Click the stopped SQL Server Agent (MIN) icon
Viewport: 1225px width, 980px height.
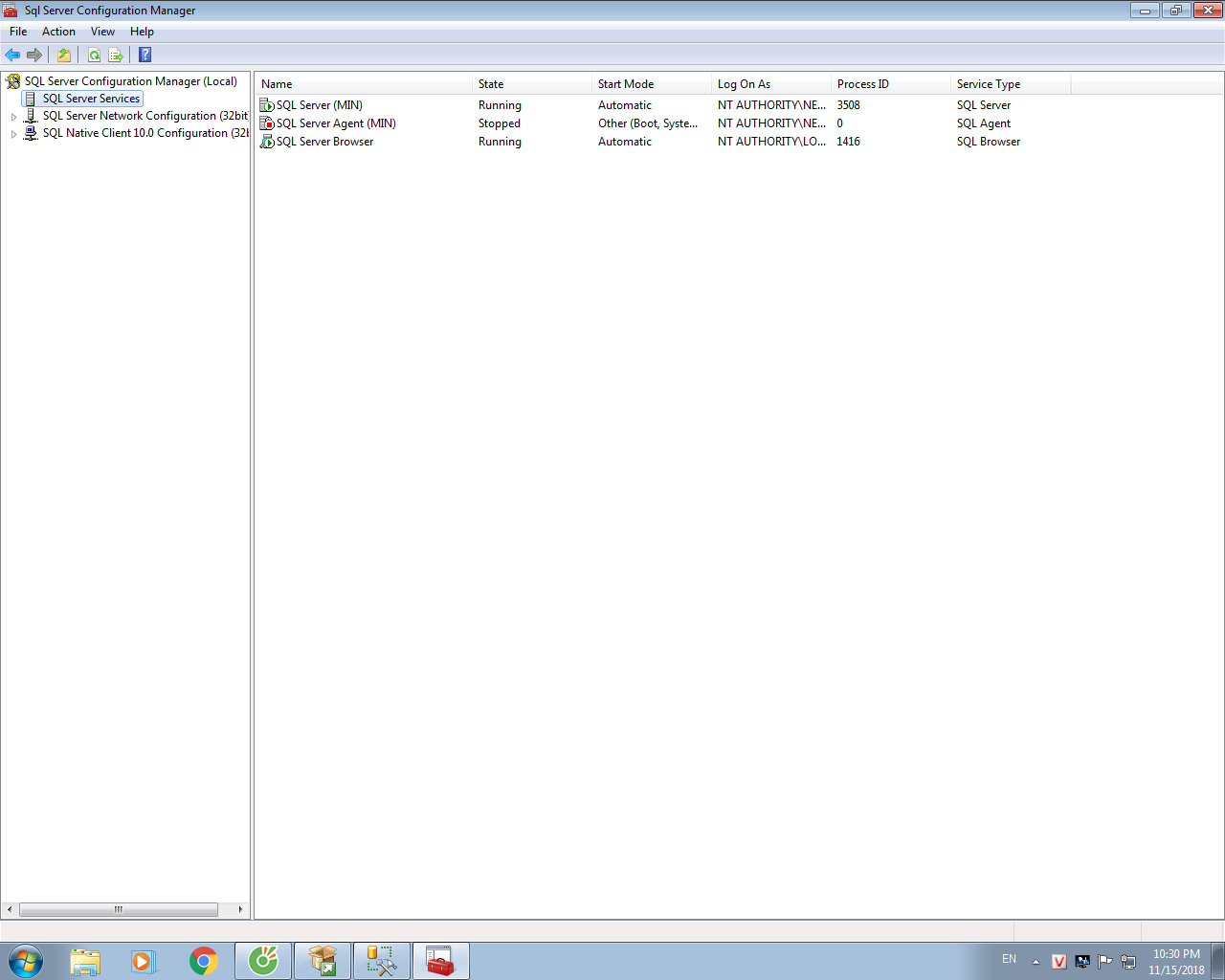pos(267,123)
